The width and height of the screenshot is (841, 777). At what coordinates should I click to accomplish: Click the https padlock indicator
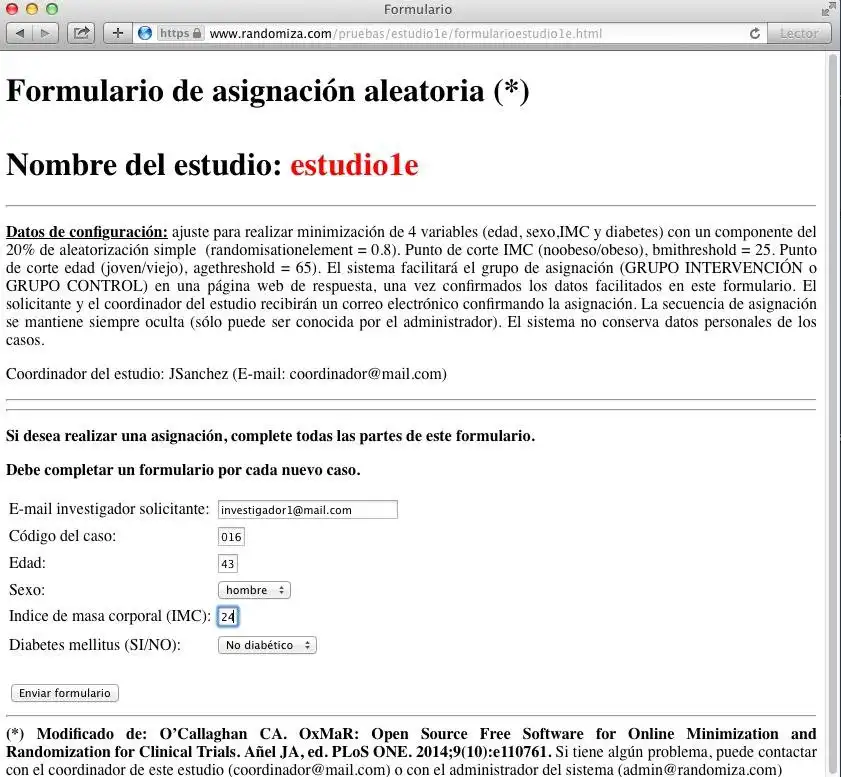[x=181, y=33]
